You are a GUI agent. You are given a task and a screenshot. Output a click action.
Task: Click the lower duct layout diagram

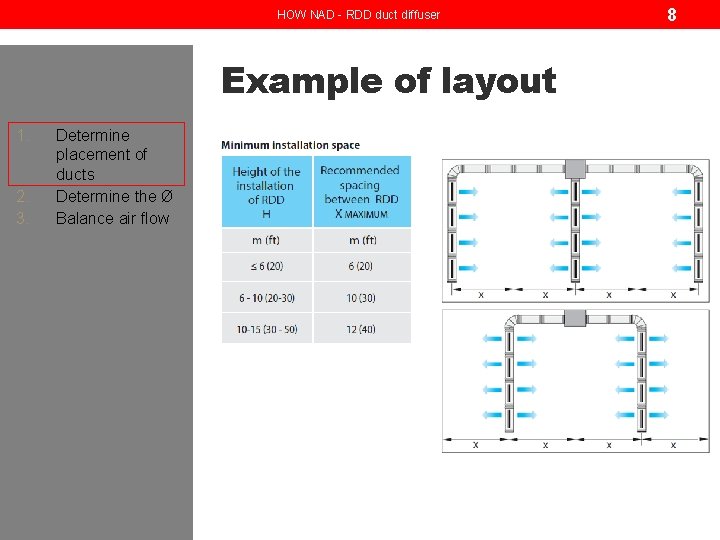click(x=575, y=381)
